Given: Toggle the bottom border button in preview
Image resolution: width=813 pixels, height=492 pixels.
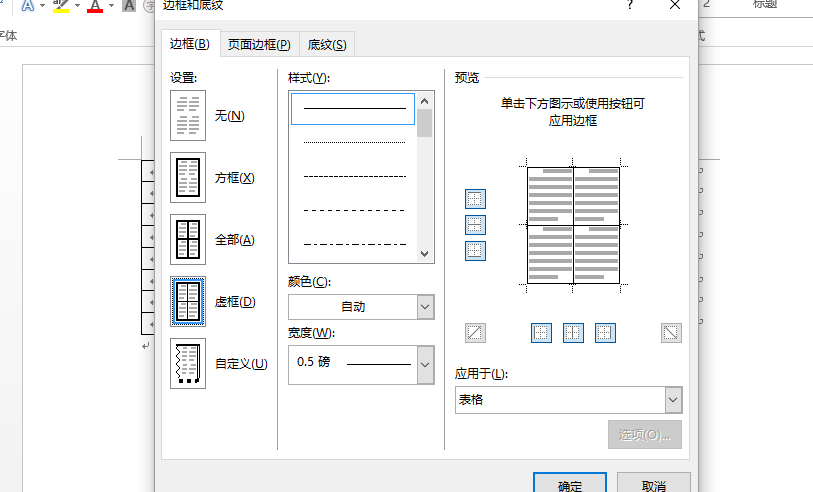Looking at the screenshot, I should [x=475, y=251].
